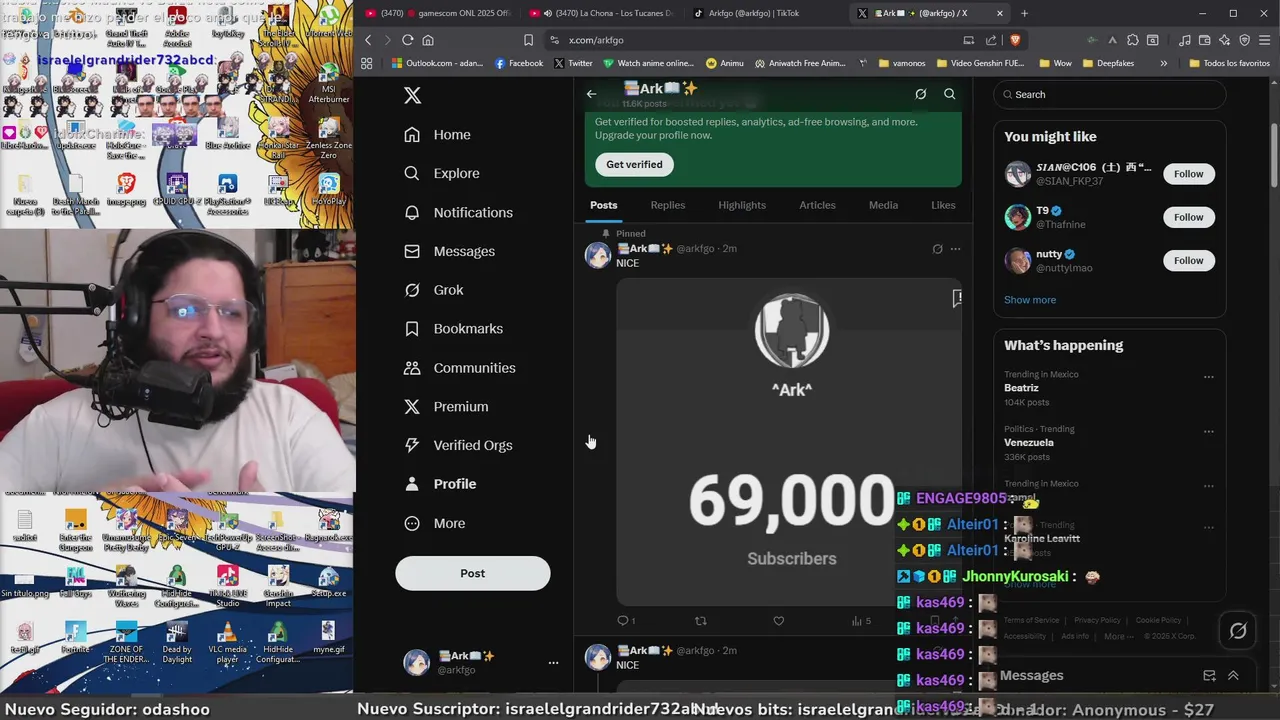
Task: Open account switcher three dots menu
Action: 553,662
